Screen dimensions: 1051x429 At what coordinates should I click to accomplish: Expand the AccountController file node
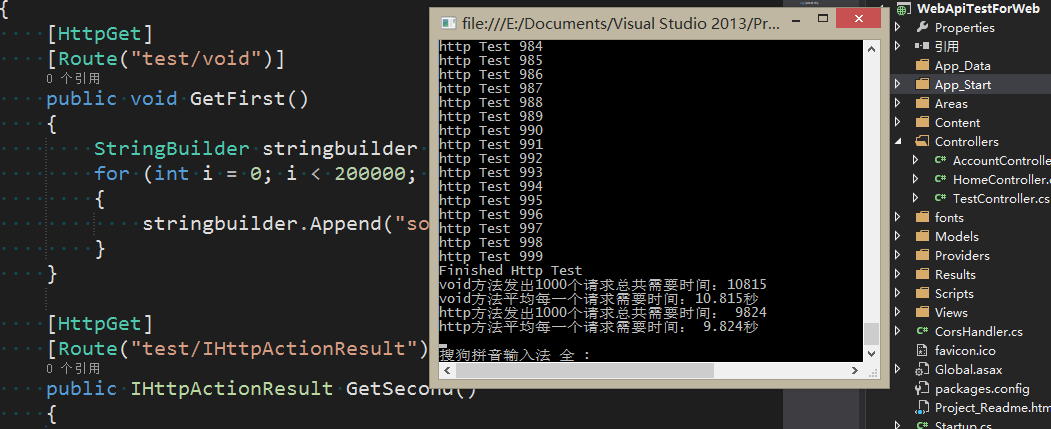[916, 160]
